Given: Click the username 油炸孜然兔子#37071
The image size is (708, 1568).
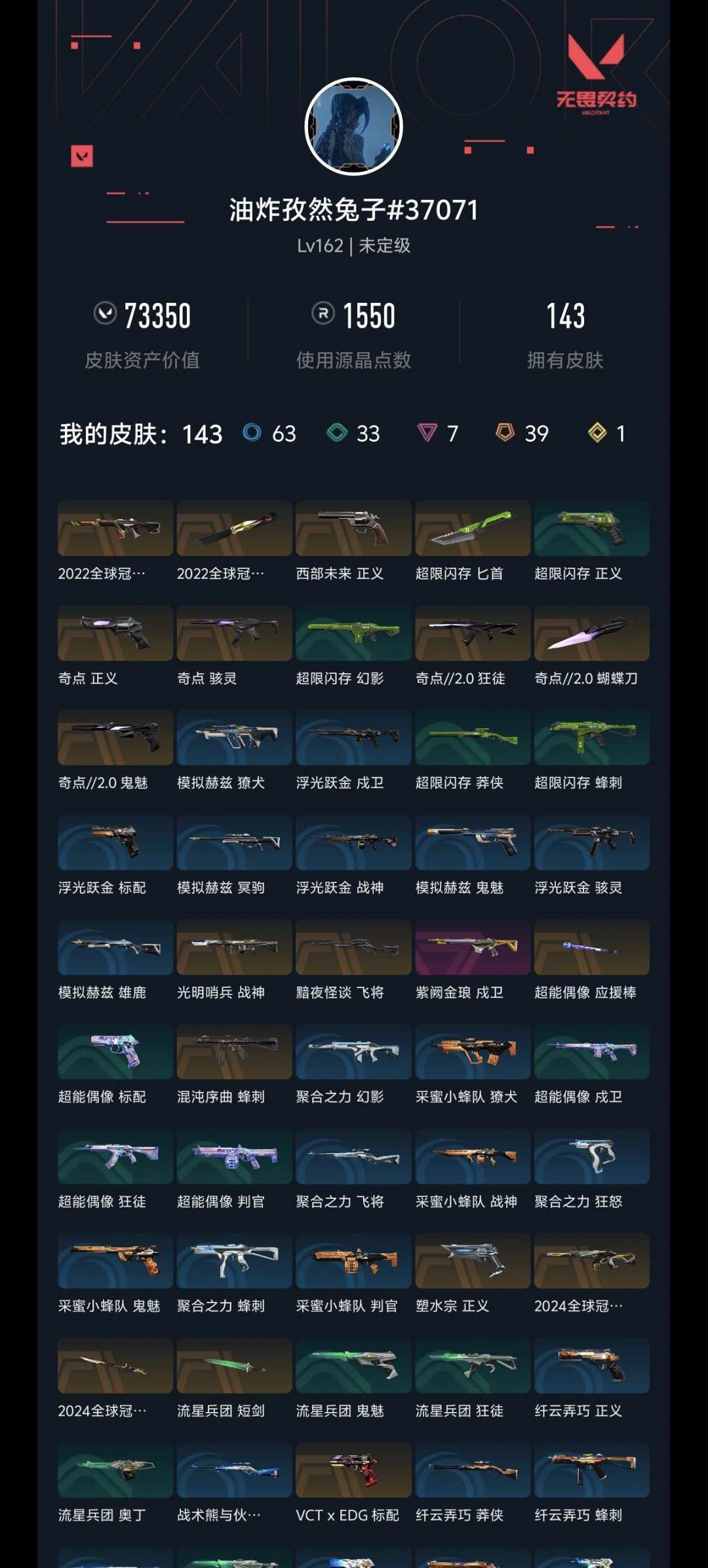Looking at the screenshot, I should coord(354,210).
